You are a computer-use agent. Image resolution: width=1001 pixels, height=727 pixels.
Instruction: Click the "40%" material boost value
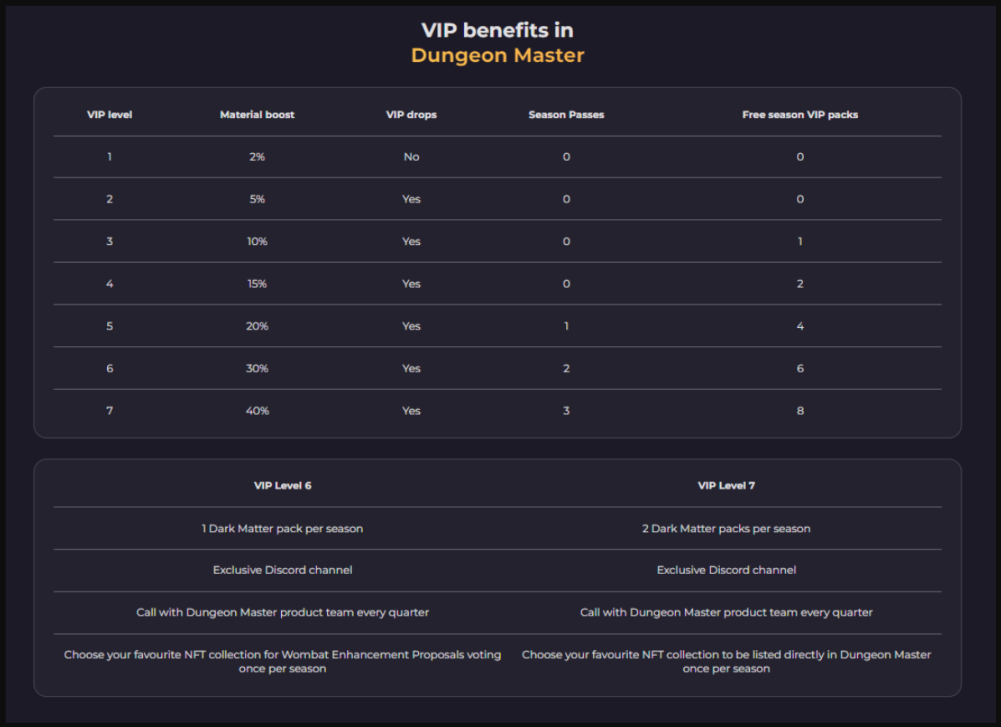(257, 410)
